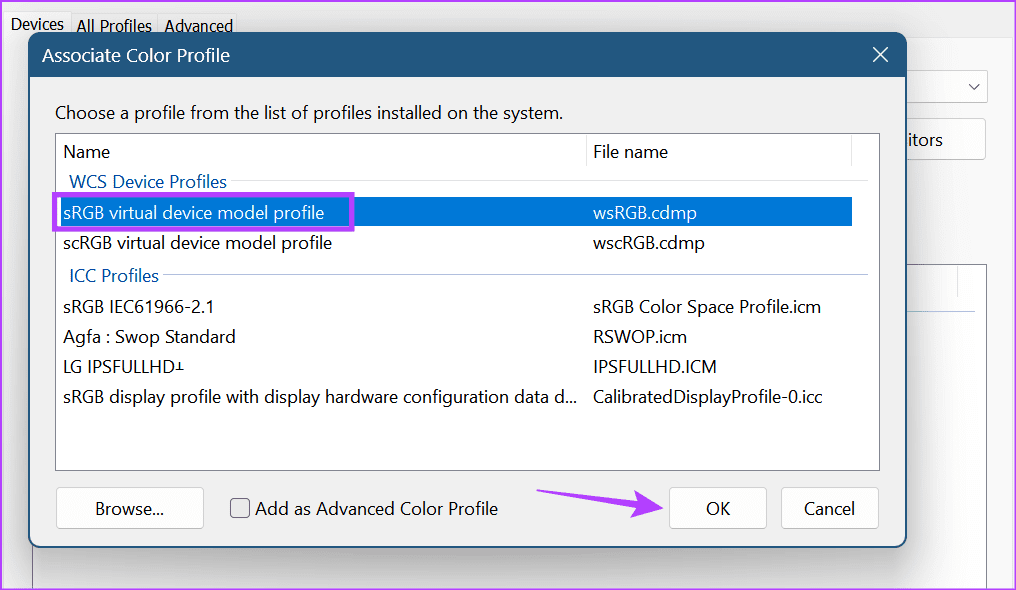Screen dimensions: 1016x590
Task: Select scRGB virtual device model profile
Action: click(x=454, y=243)
